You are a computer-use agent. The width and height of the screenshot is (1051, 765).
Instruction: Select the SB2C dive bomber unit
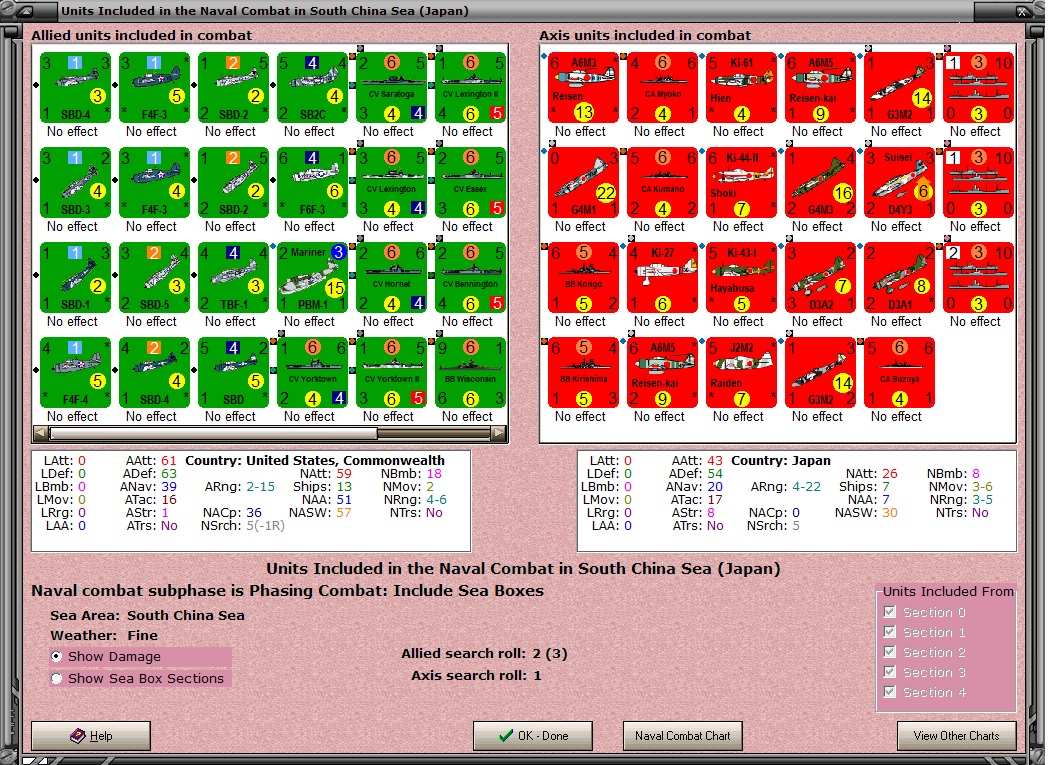[312, 88]
